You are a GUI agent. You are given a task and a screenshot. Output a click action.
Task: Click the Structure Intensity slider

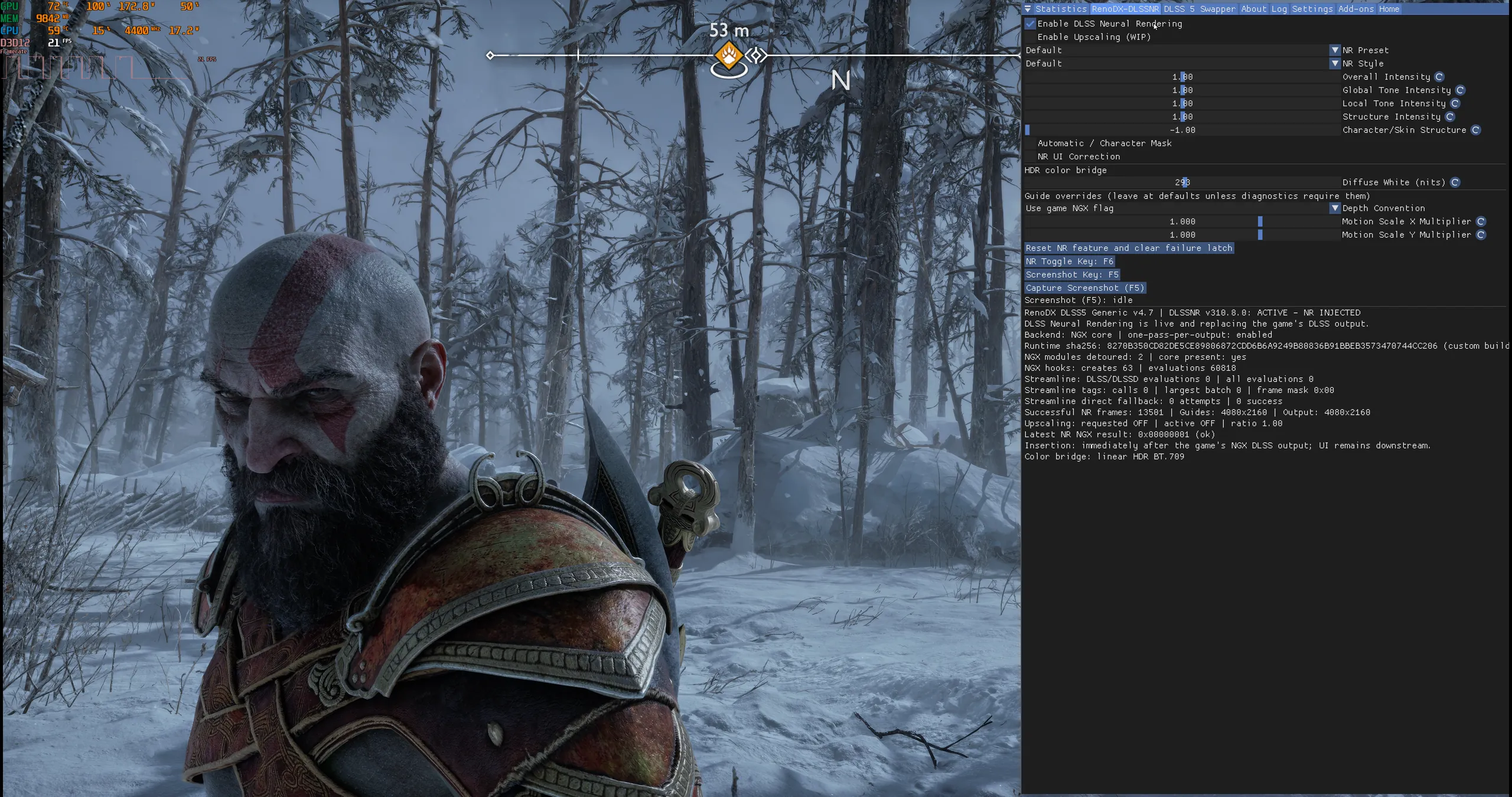pyautogui.click(x=1182, y=117)
